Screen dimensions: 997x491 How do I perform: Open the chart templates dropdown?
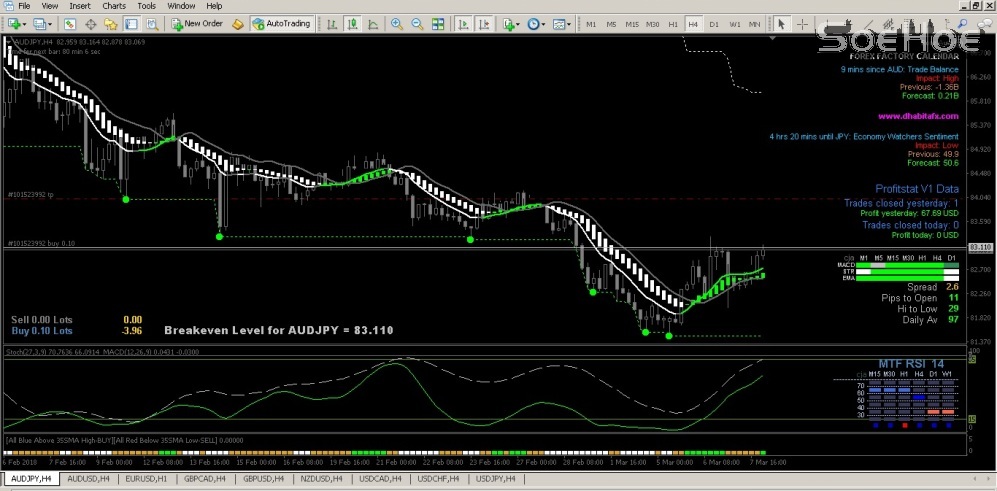tap(564, 23)
